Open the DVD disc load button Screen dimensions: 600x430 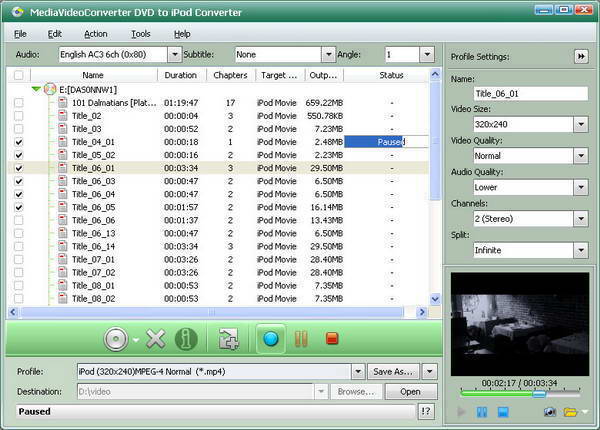[x=116, y=339]
